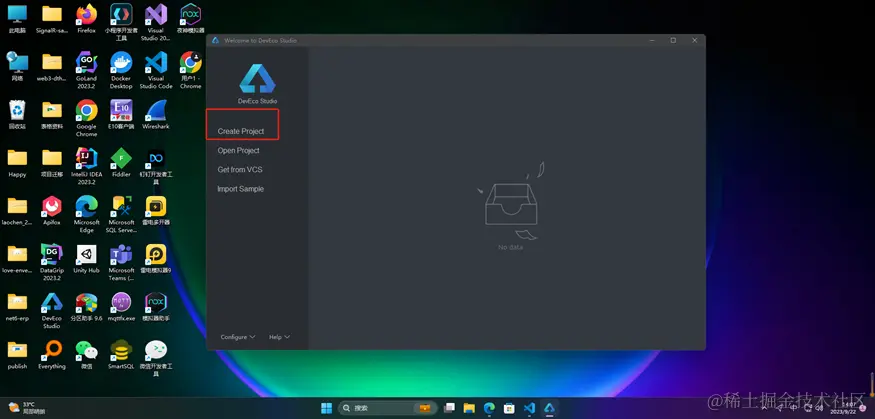Screen dimensions: 875x419
Task: Select the SmartSQL desktop icon
Action: click(x=121, y=355)
